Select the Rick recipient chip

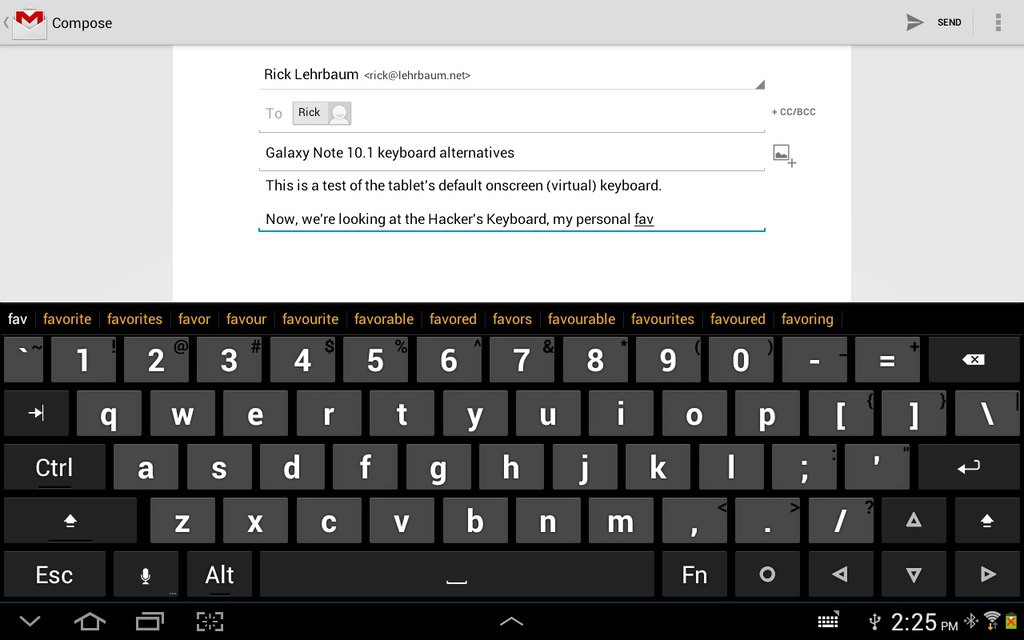pos(321,113)
